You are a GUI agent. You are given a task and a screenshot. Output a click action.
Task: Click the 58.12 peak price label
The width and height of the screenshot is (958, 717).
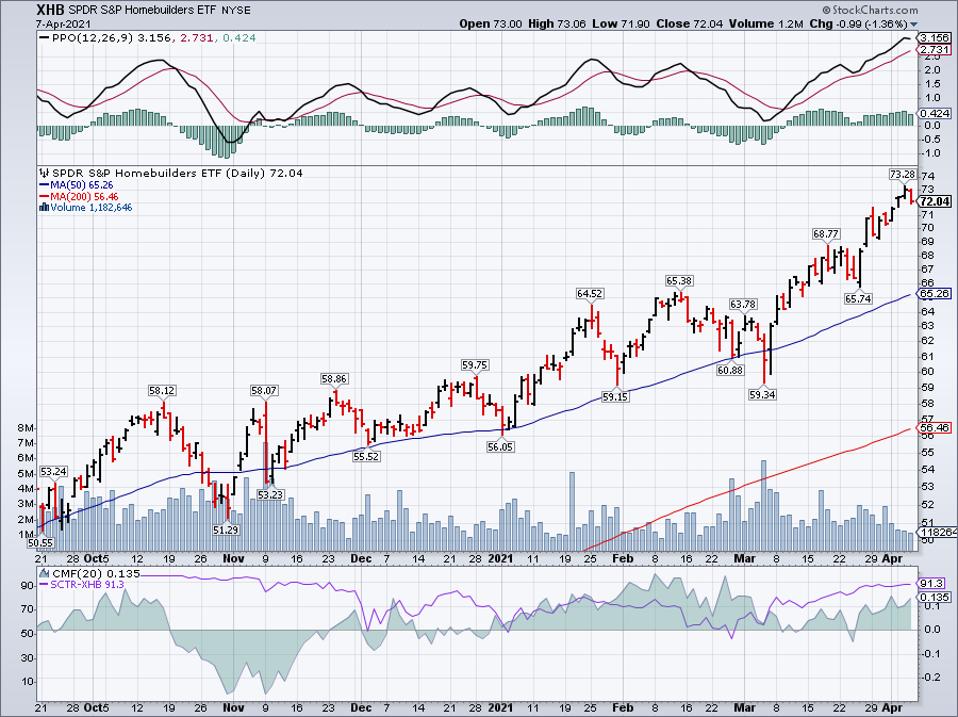(x=161, y=390)
